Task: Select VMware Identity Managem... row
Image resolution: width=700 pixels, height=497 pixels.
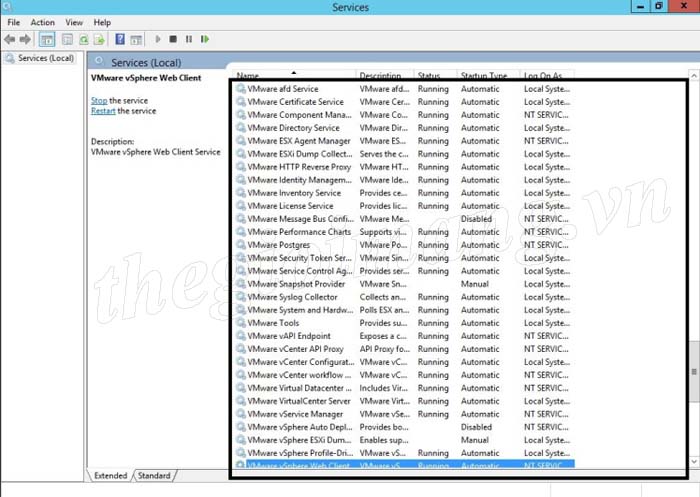Action: [x=405, y=180]
